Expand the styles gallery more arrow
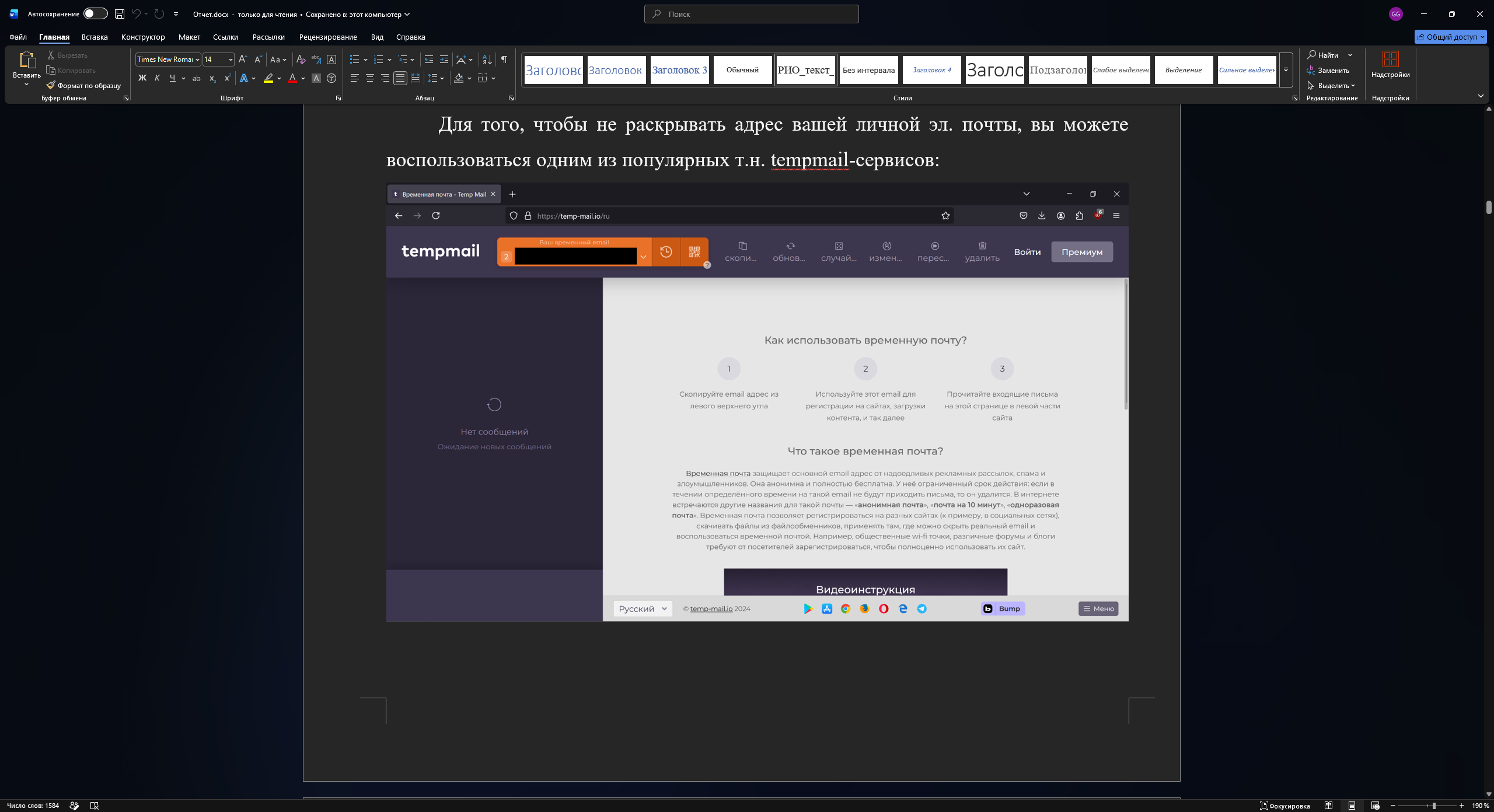The height and width of the screenshot is (812, 1494). click(1286, 70)
